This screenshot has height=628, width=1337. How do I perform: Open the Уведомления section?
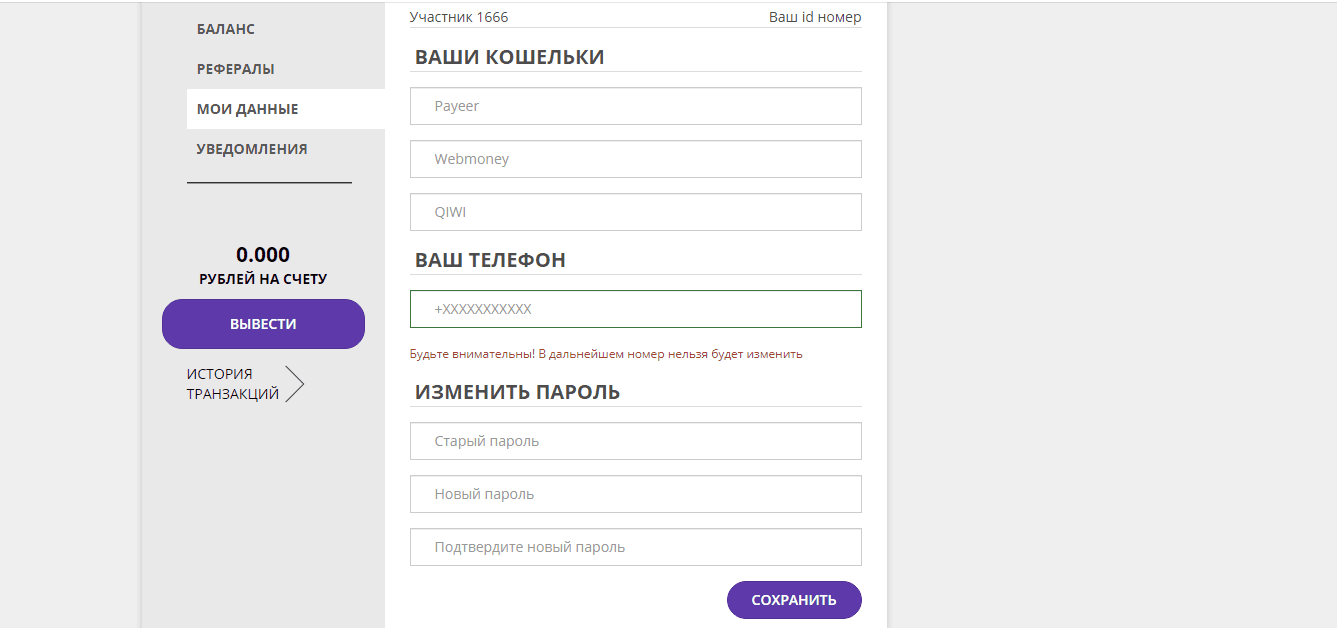pos(251,147)
